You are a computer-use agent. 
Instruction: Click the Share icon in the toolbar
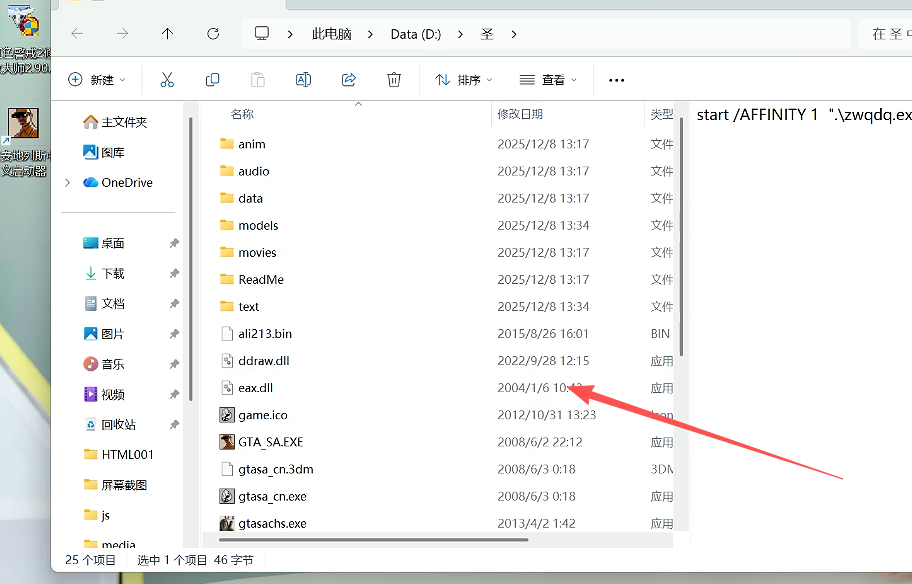click(348, 80)
